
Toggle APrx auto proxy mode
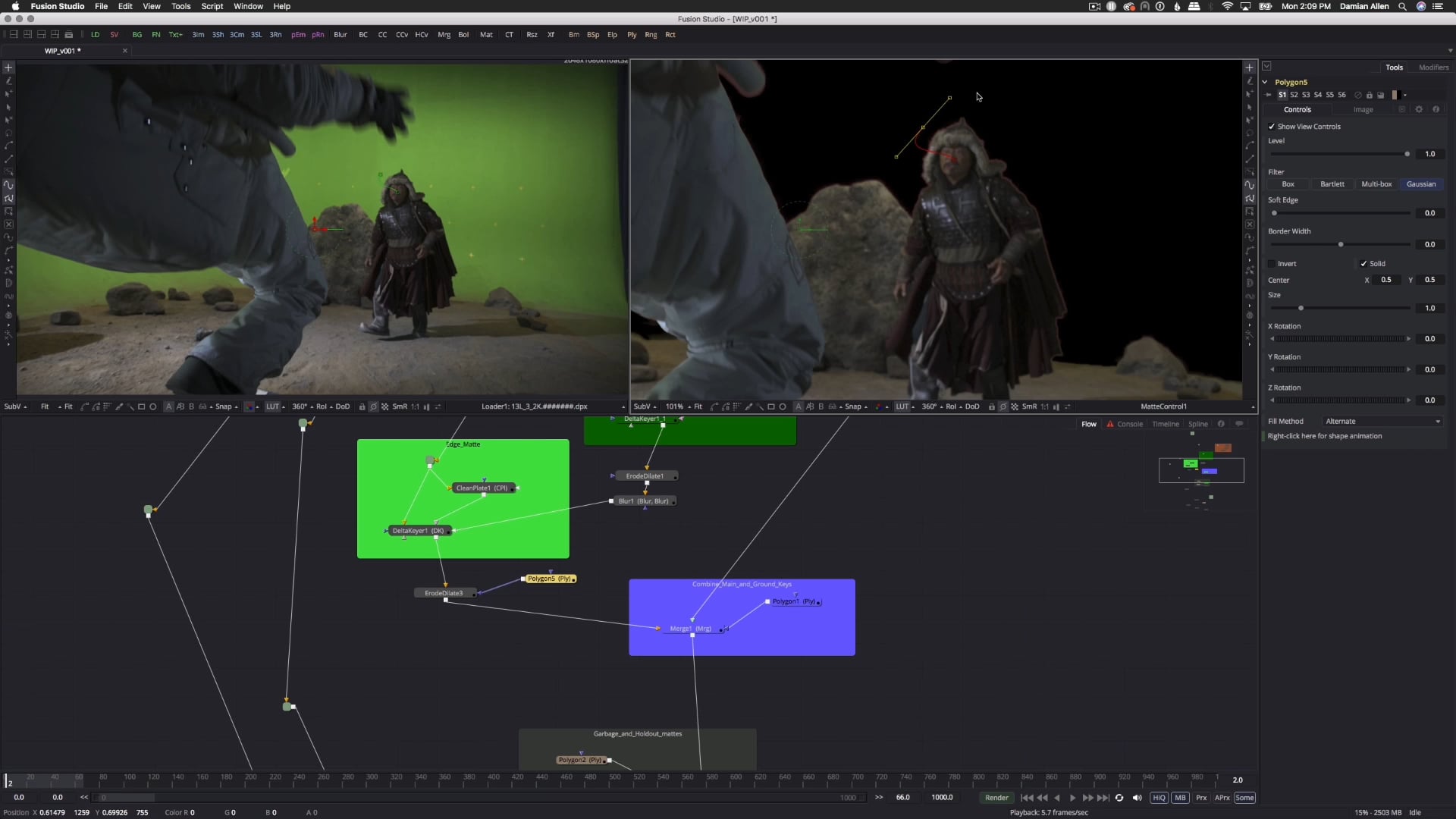coord(1222,798)
